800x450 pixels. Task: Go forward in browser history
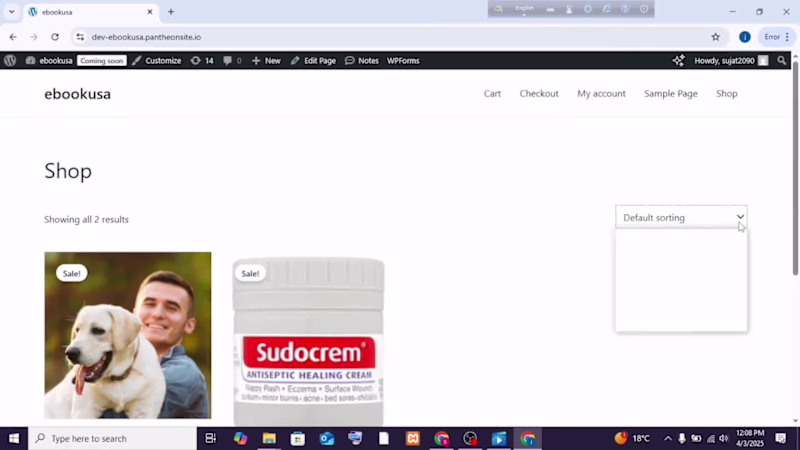(x=34, y=37)
